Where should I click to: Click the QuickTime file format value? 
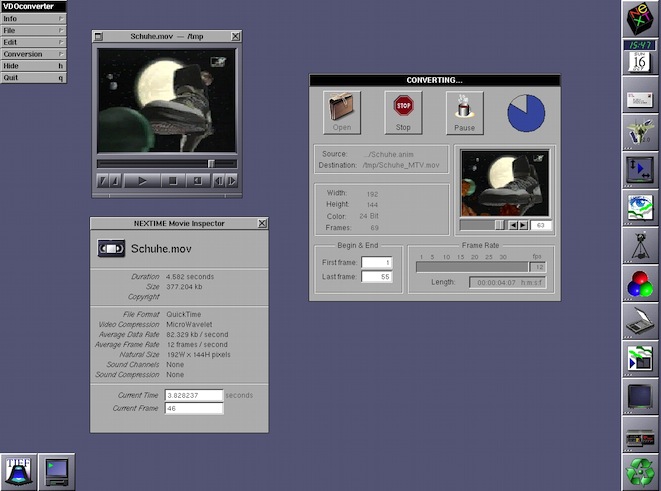tap(183, 314)
